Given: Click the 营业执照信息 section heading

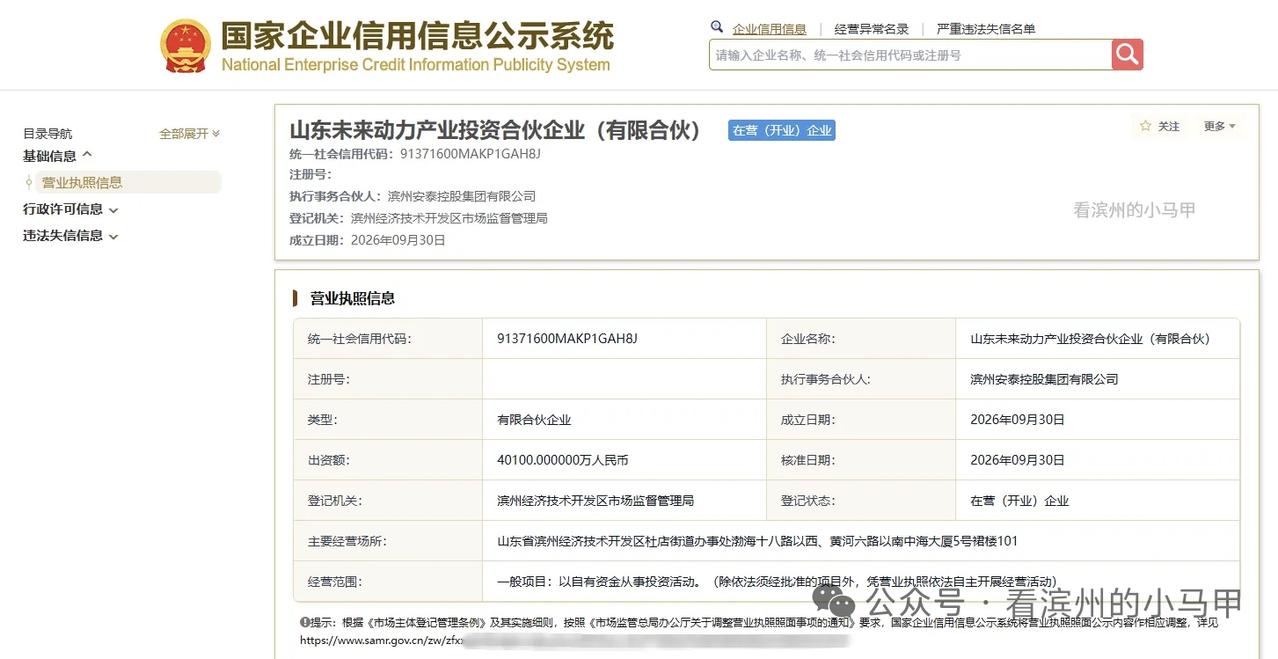Looking at the screenshot, I should (352, 298).
